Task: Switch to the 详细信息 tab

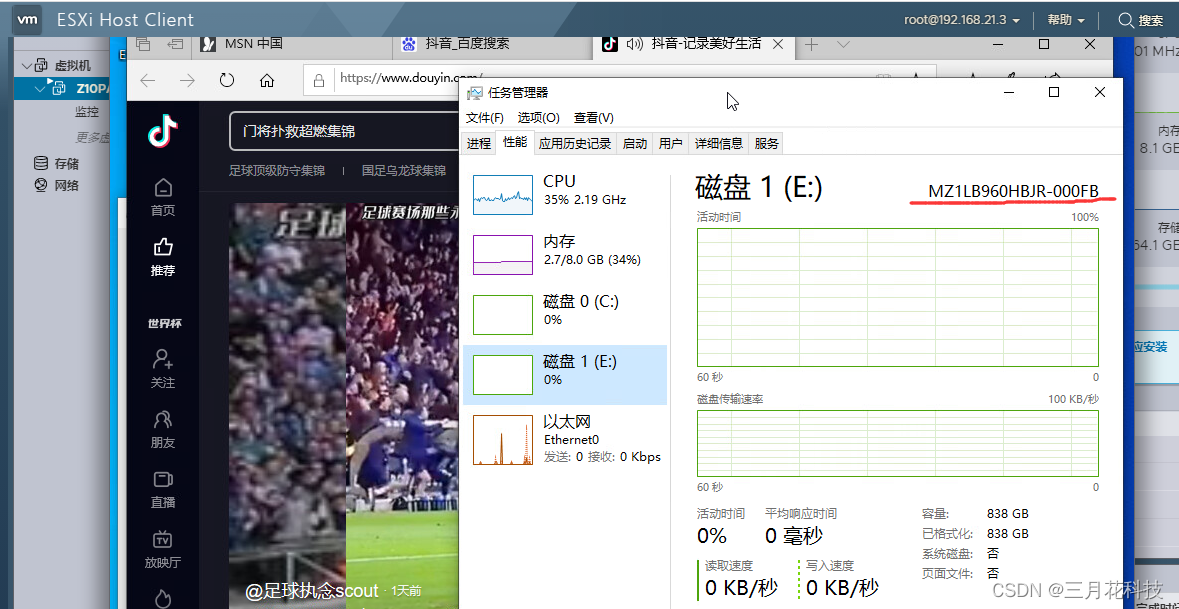Action: (x=718, y=144)
